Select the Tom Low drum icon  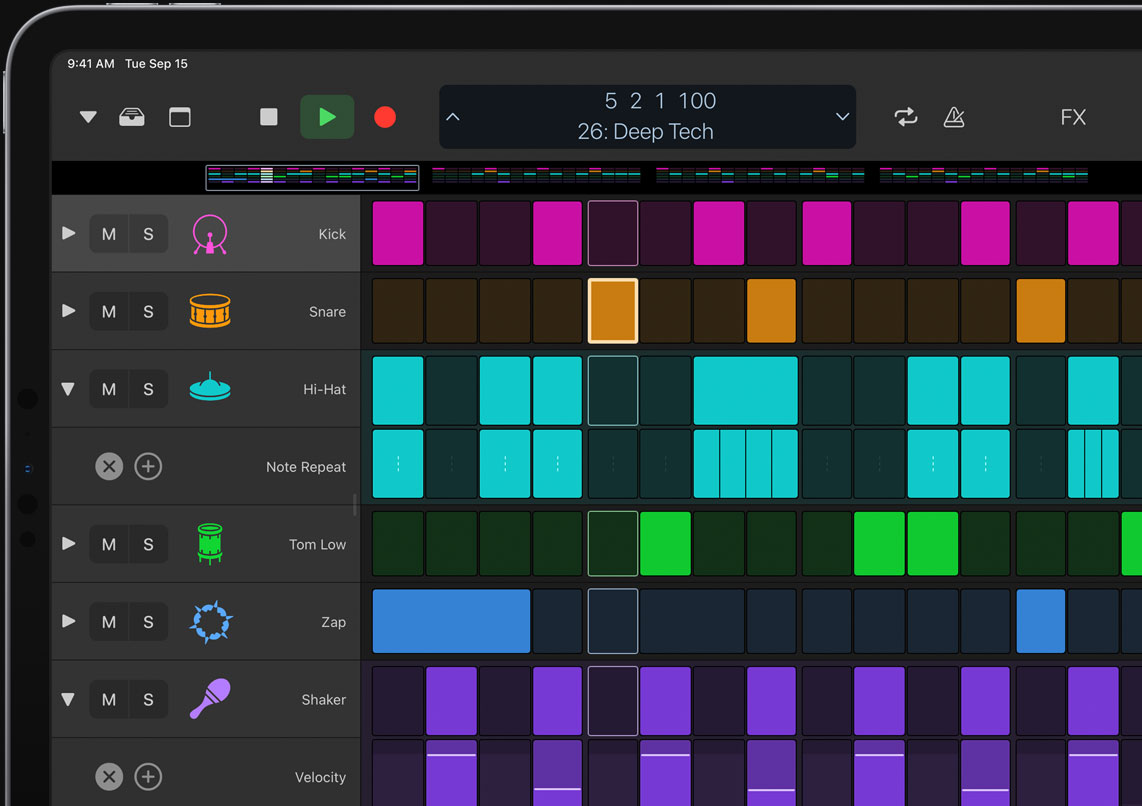pos(210,544)
